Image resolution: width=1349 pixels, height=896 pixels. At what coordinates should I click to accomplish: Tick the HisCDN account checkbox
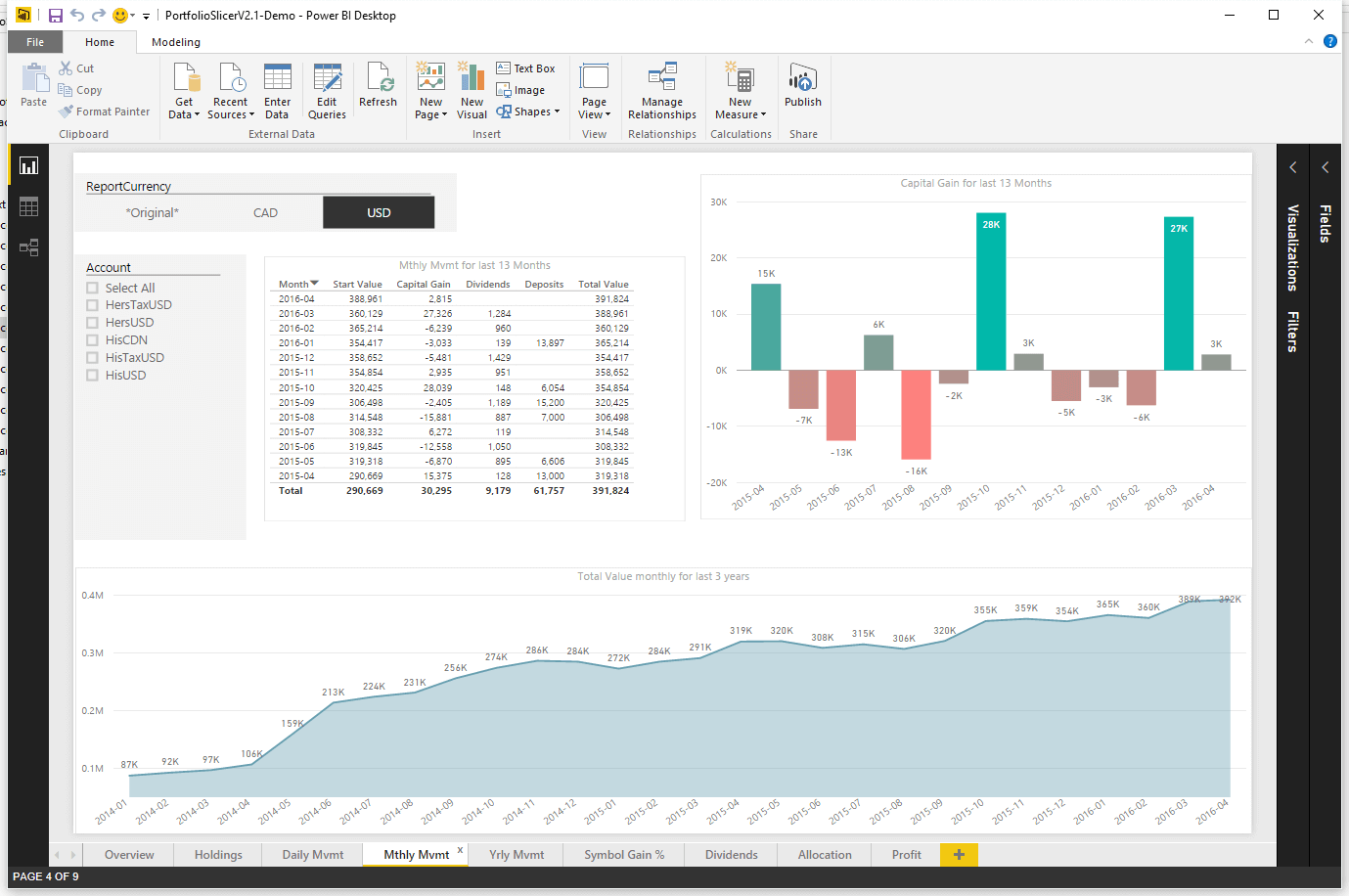click(93, 340)
